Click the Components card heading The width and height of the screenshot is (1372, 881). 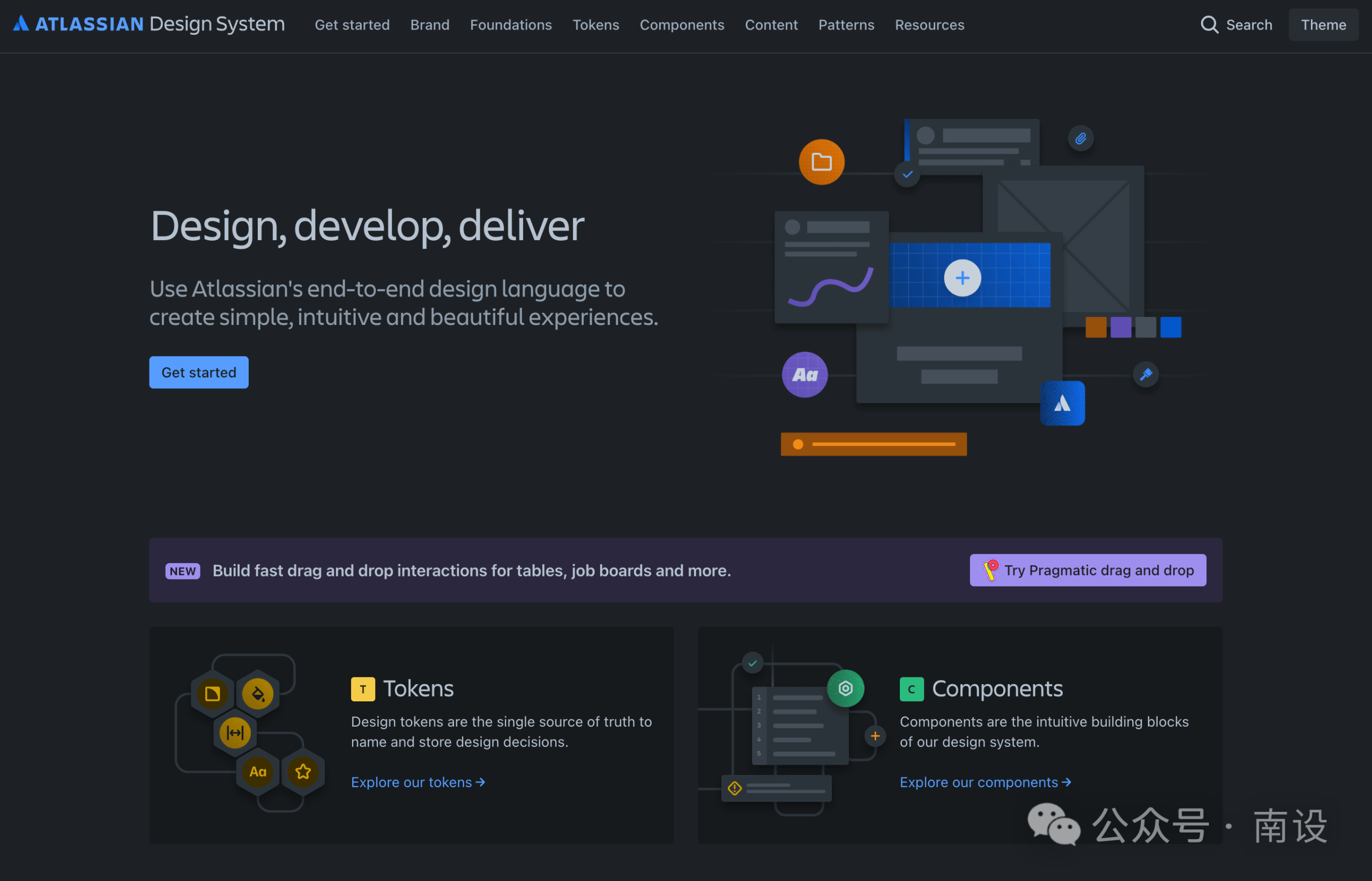(x=997, y=689)
